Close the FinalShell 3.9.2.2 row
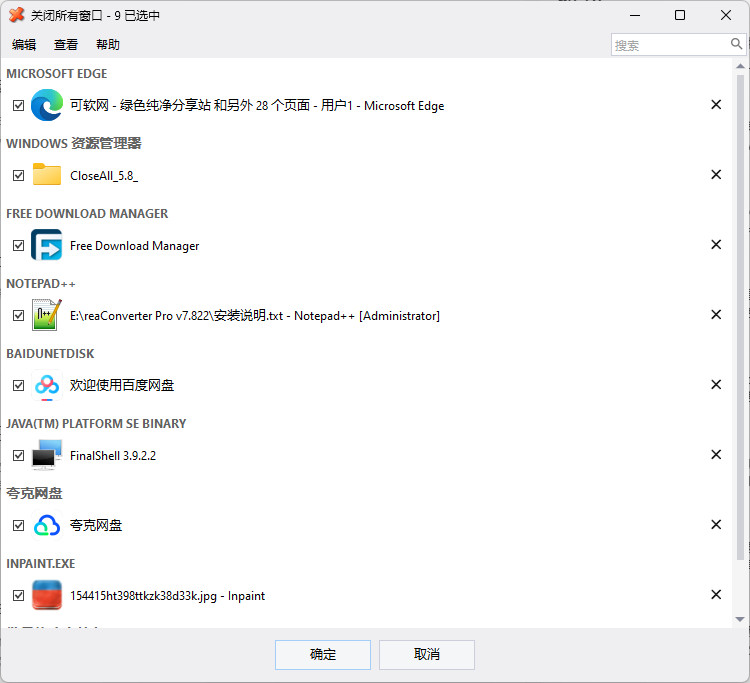The width and height of the screenshot is (750, 683). [x=716, y=454]
